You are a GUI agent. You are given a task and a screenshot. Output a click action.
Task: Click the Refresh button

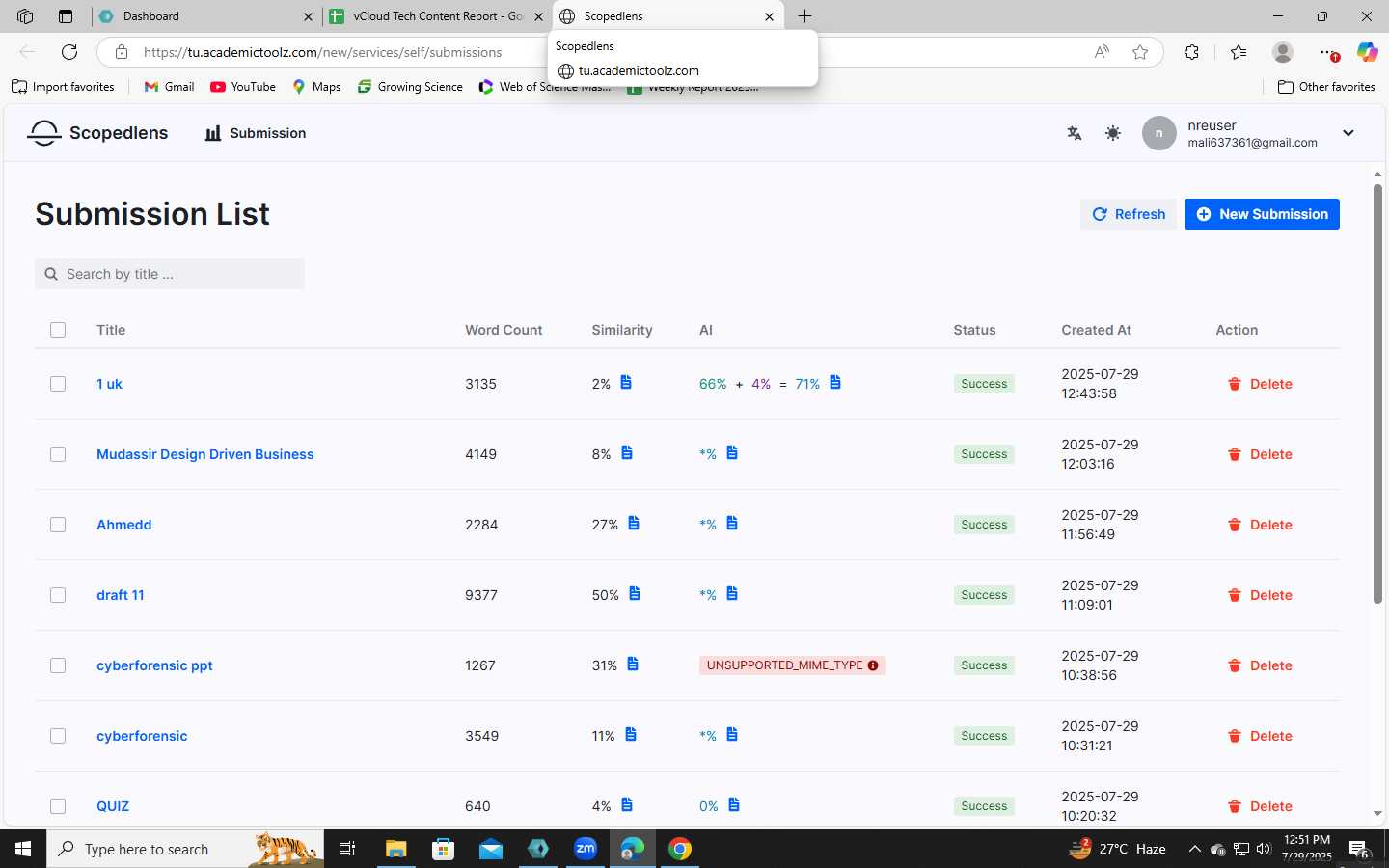(1129, 214)
